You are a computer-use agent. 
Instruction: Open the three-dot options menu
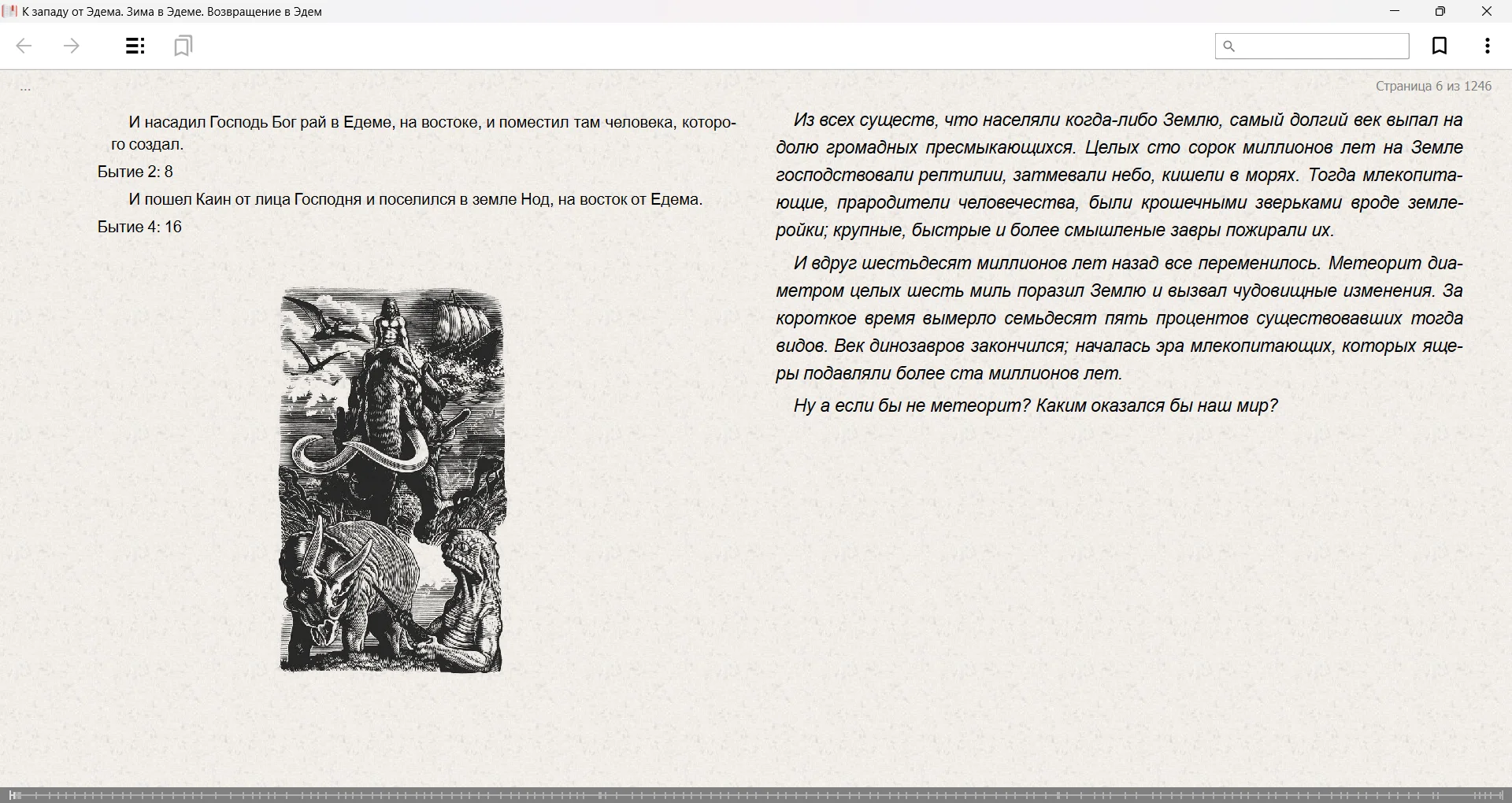pyautogui.click(x=1487, y=46)
